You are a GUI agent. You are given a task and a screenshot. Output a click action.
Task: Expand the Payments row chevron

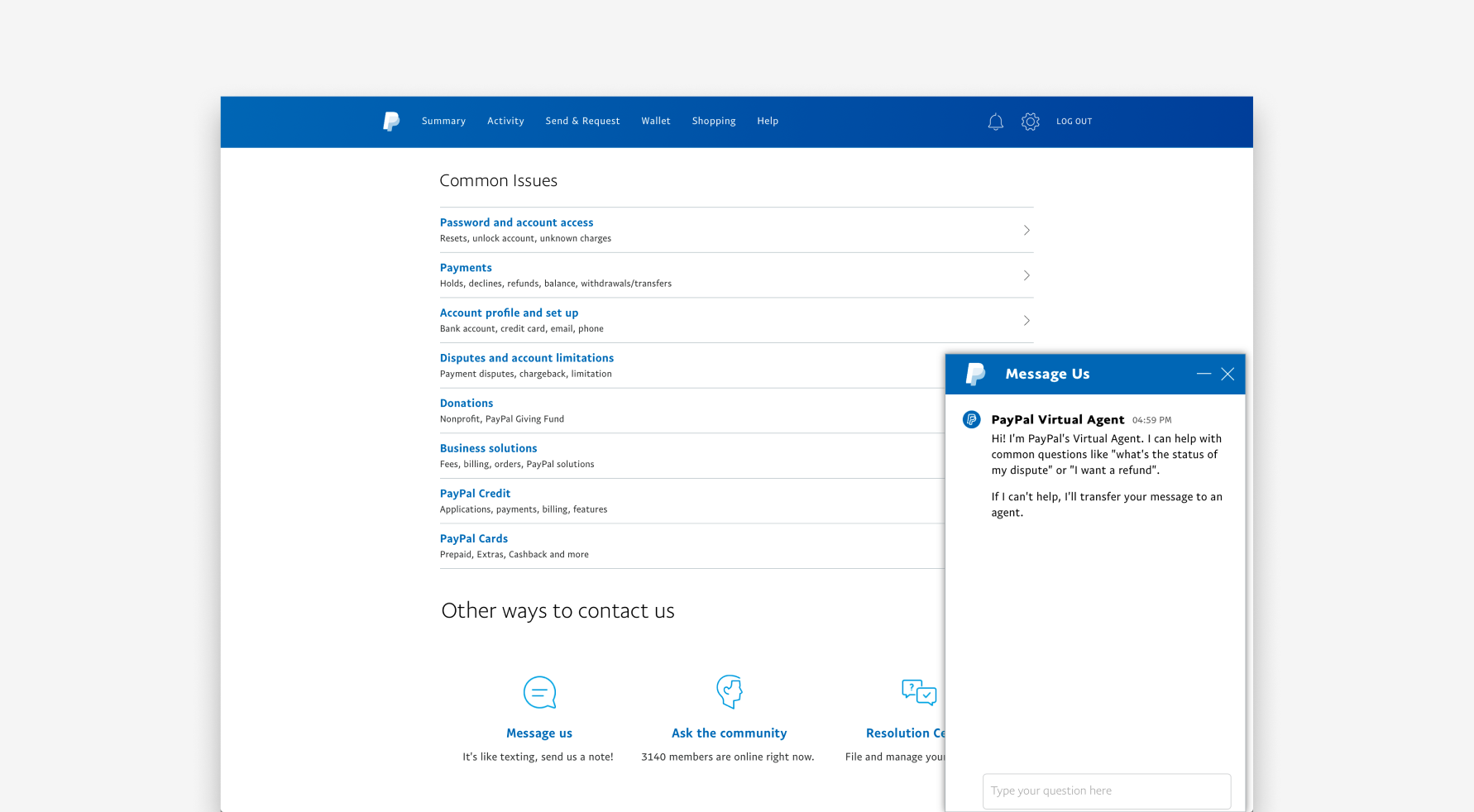pos(1027,275)
